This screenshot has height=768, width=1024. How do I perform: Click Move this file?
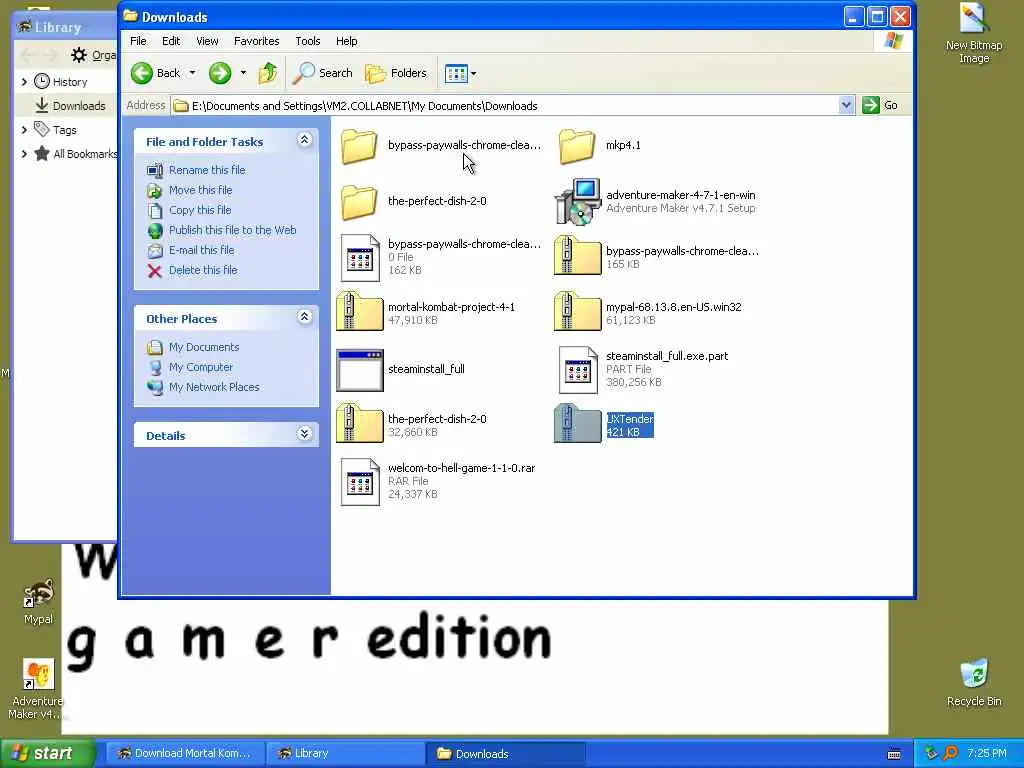coord(200,190)
